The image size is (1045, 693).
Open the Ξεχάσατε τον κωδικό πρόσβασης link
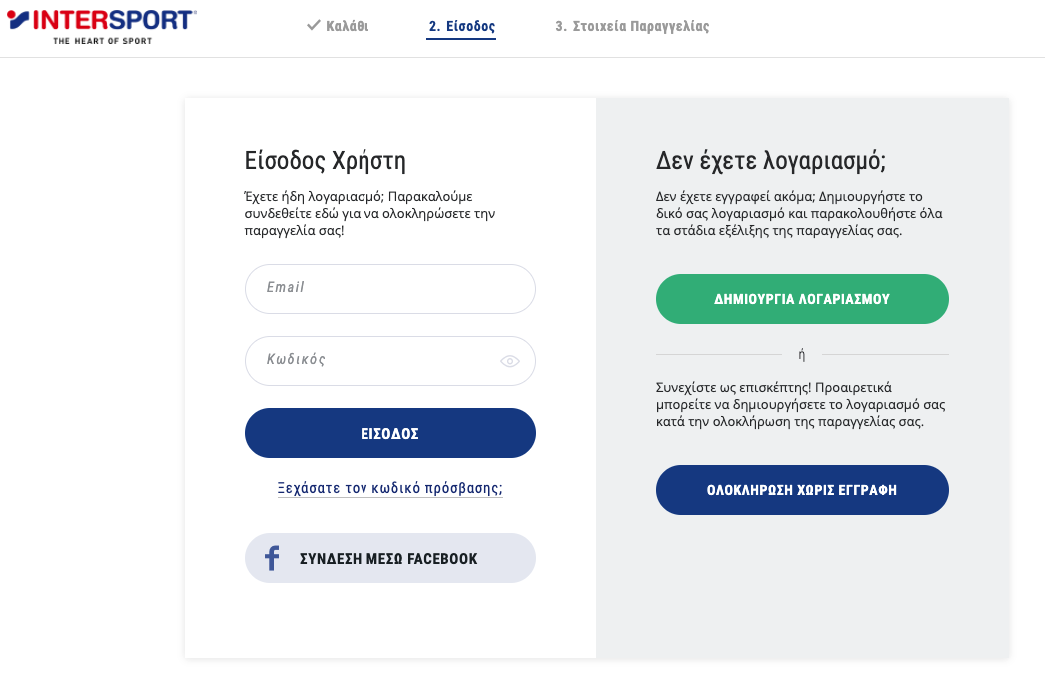click(x=391, y=488)
